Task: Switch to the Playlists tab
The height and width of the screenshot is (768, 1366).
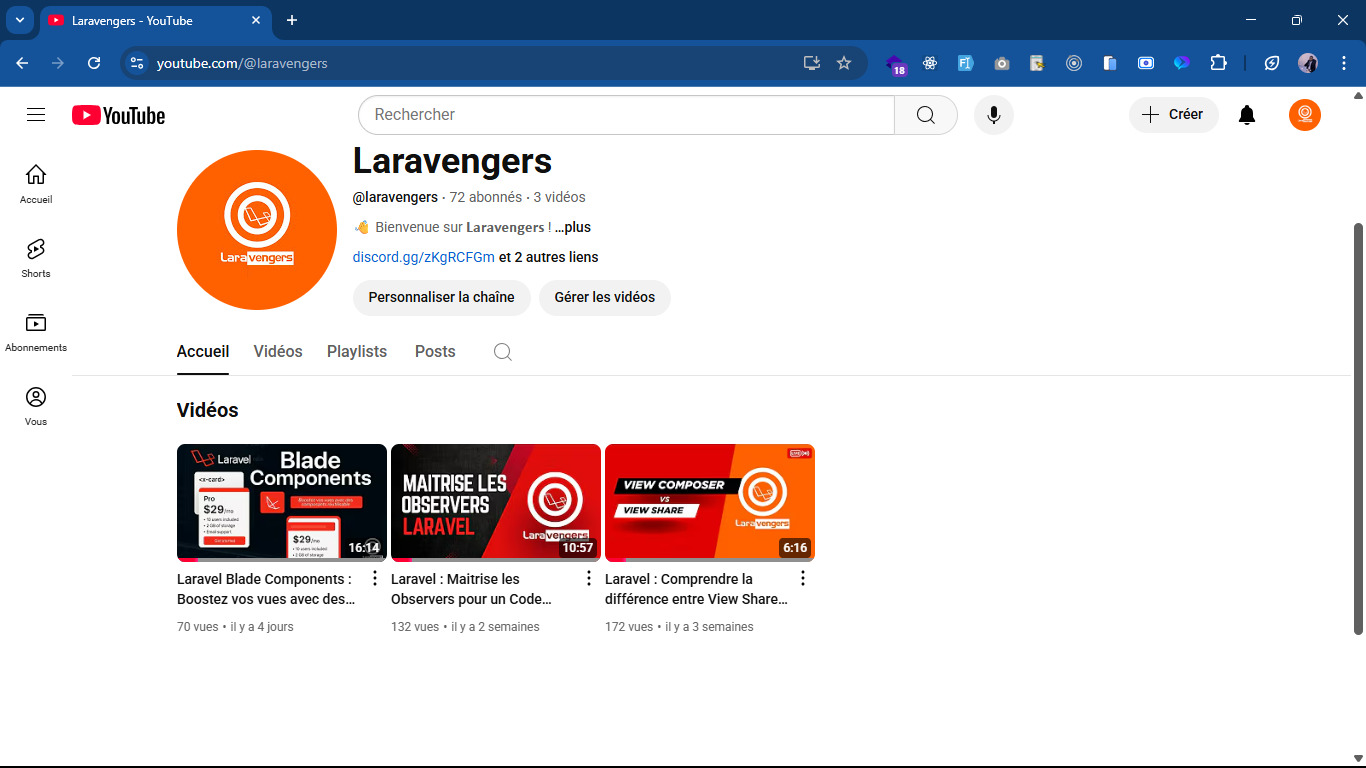Action: [357, 352]
